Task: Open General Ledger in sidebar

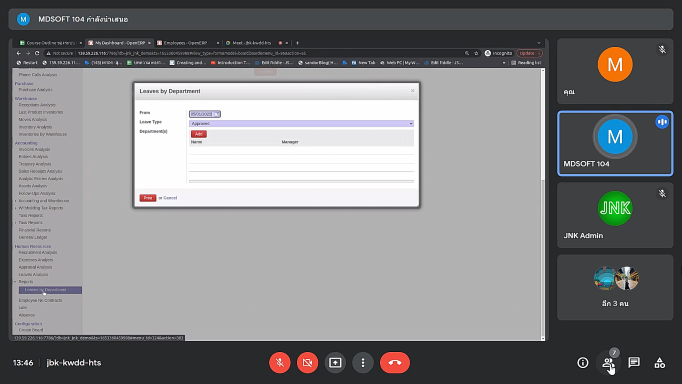Action: click(x=33, y=237)
